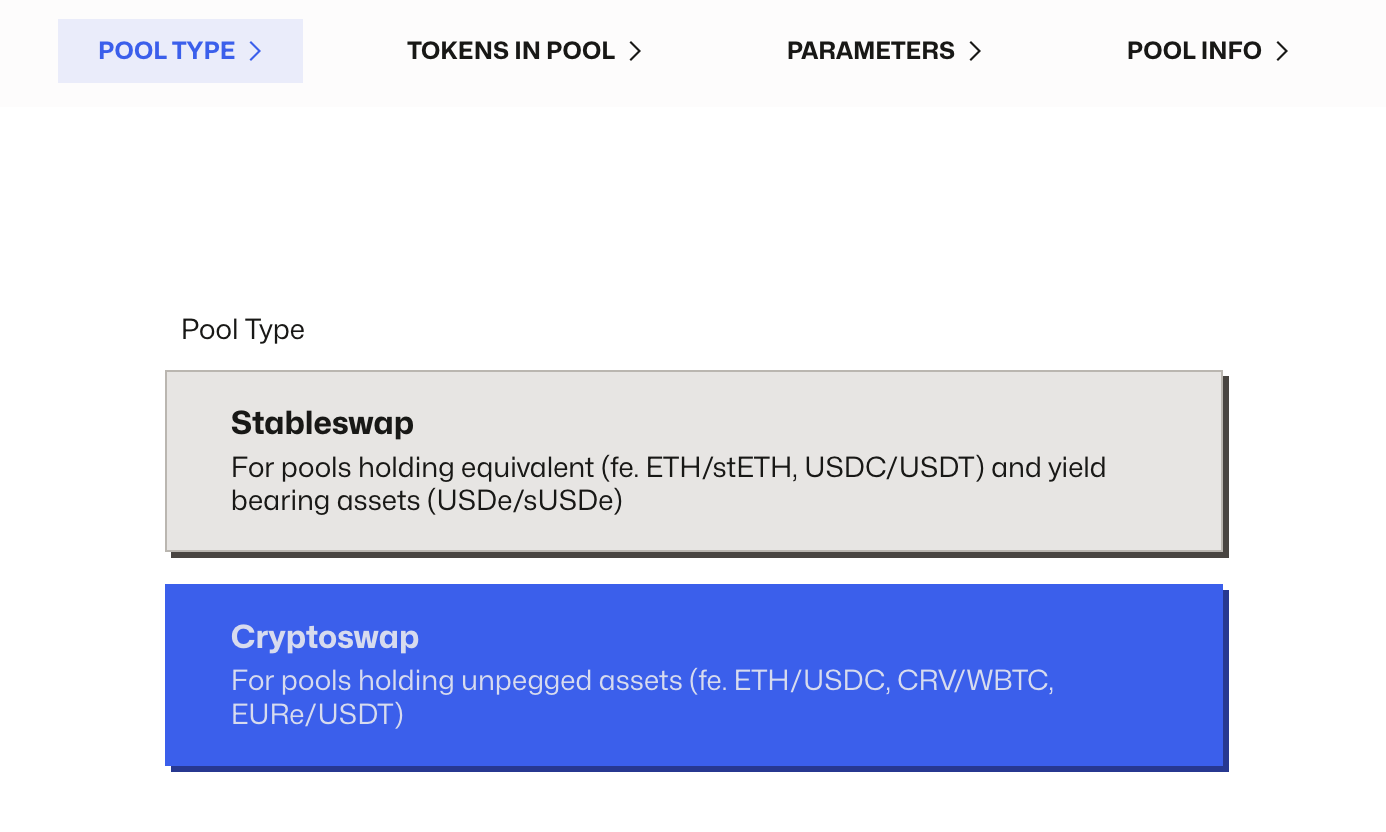
Task: Open the Pool Type step tab
Action: point(167,51)
